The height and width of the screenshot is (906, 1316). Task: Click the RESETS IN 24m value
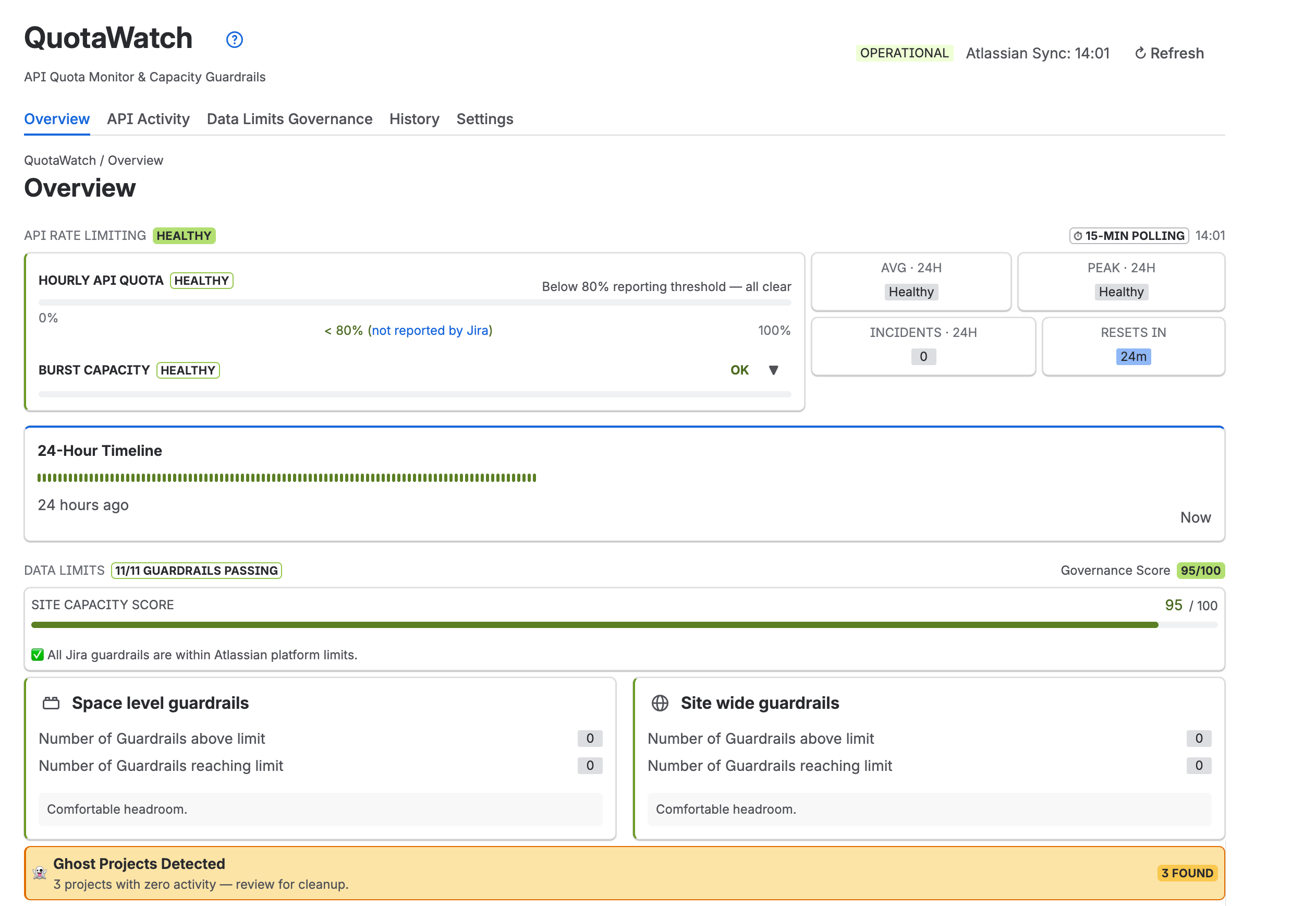point(1134,356)
